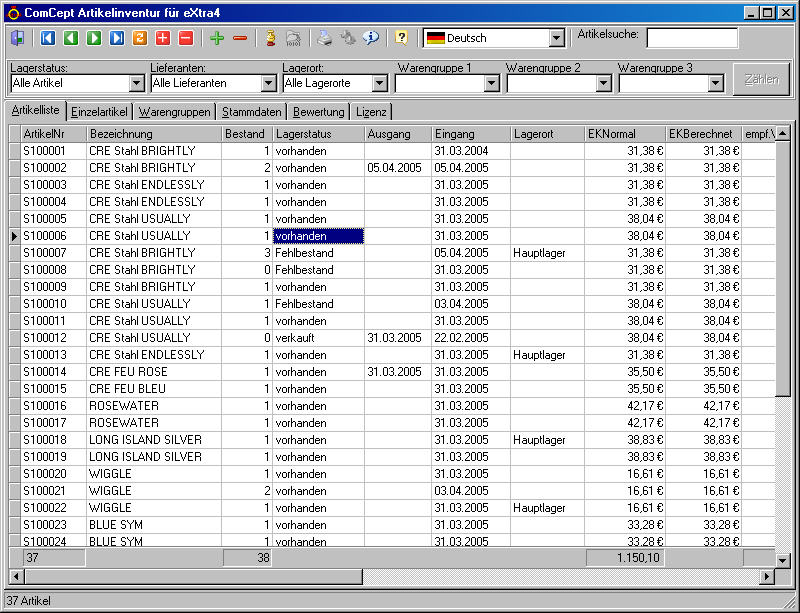Expand the Lagerstatus 'Alle Artikel' dropdown
The height and width of the screenshot is (613, 800).
pyautogui.click(x=137, y=83)
